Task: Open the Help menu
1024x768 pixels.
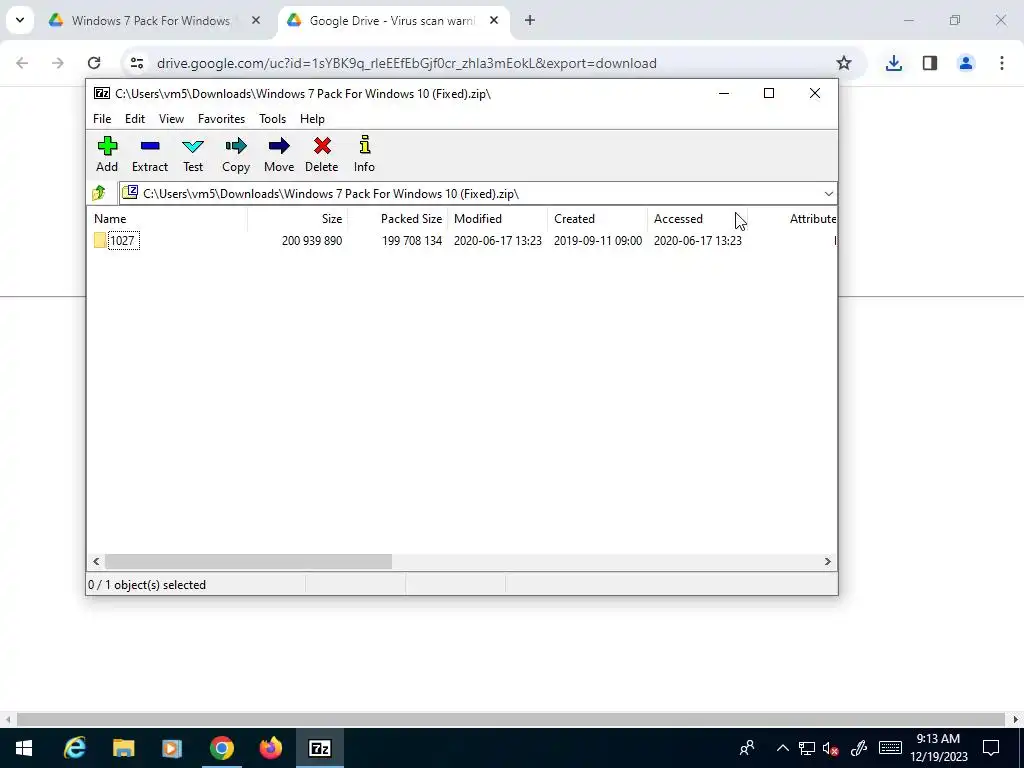Action: click(312, 119)
